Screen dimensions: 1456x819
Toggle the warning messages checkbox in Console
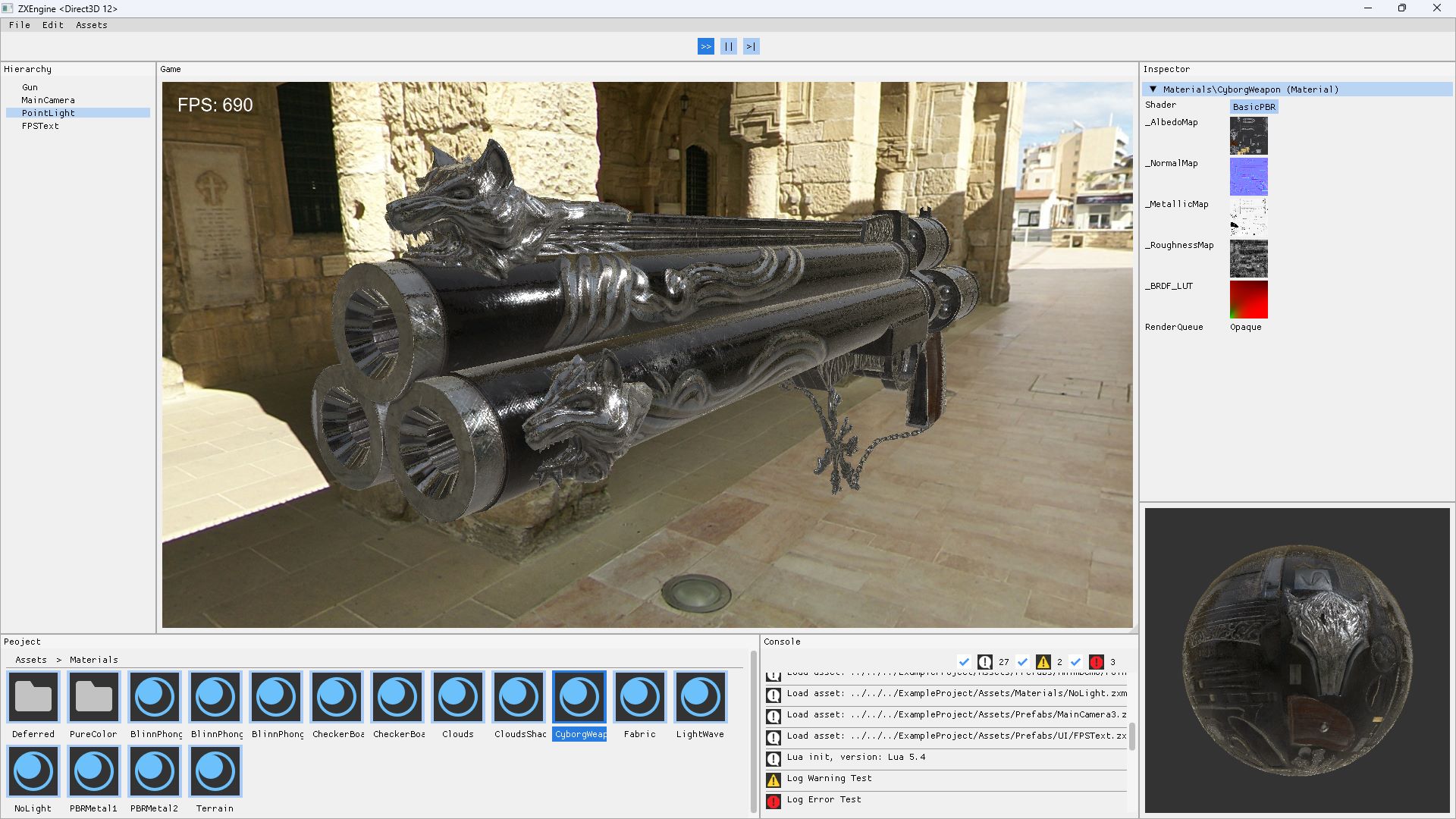(x=1022, y=662)
